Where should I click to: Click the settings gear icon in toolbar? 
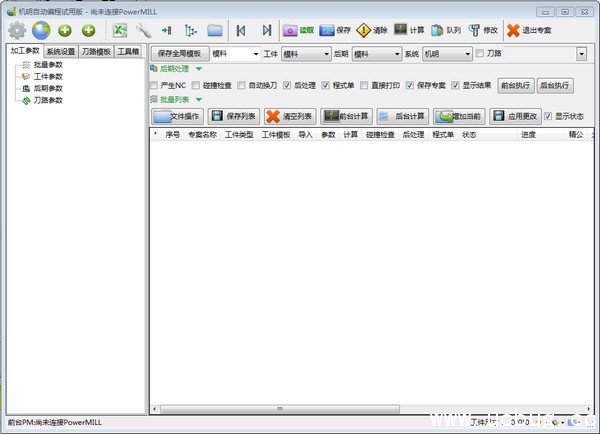coord(17,31)
